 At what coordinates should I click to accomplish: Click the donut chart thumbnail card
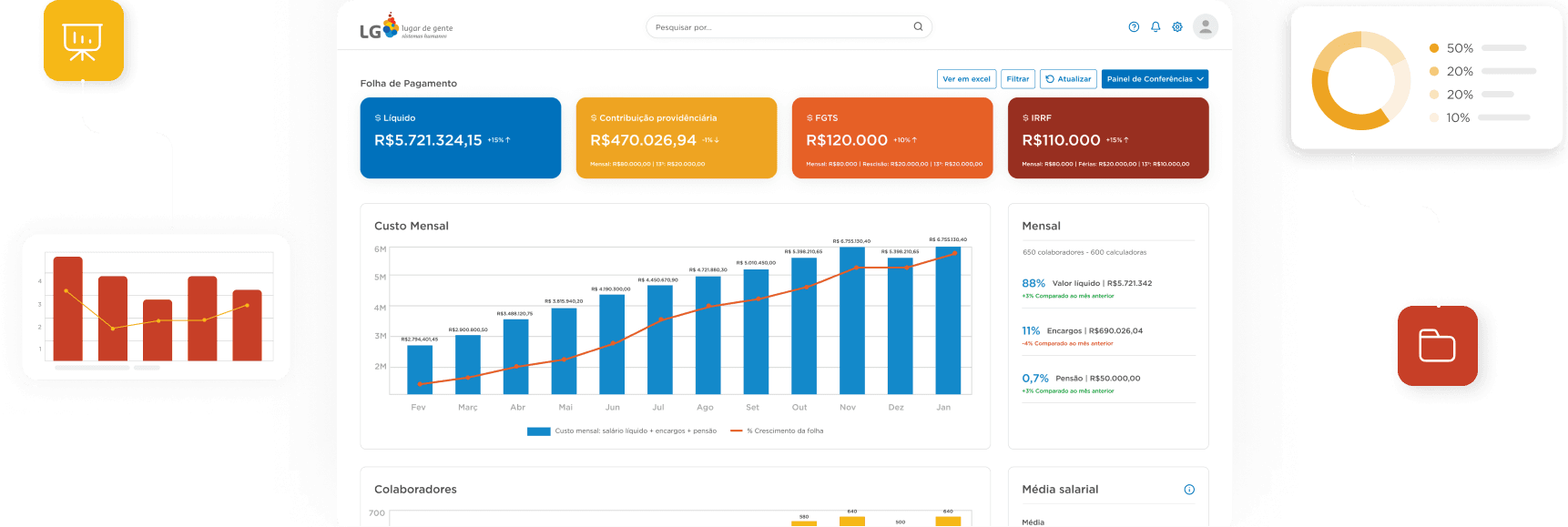click(x=1425, y=78)
